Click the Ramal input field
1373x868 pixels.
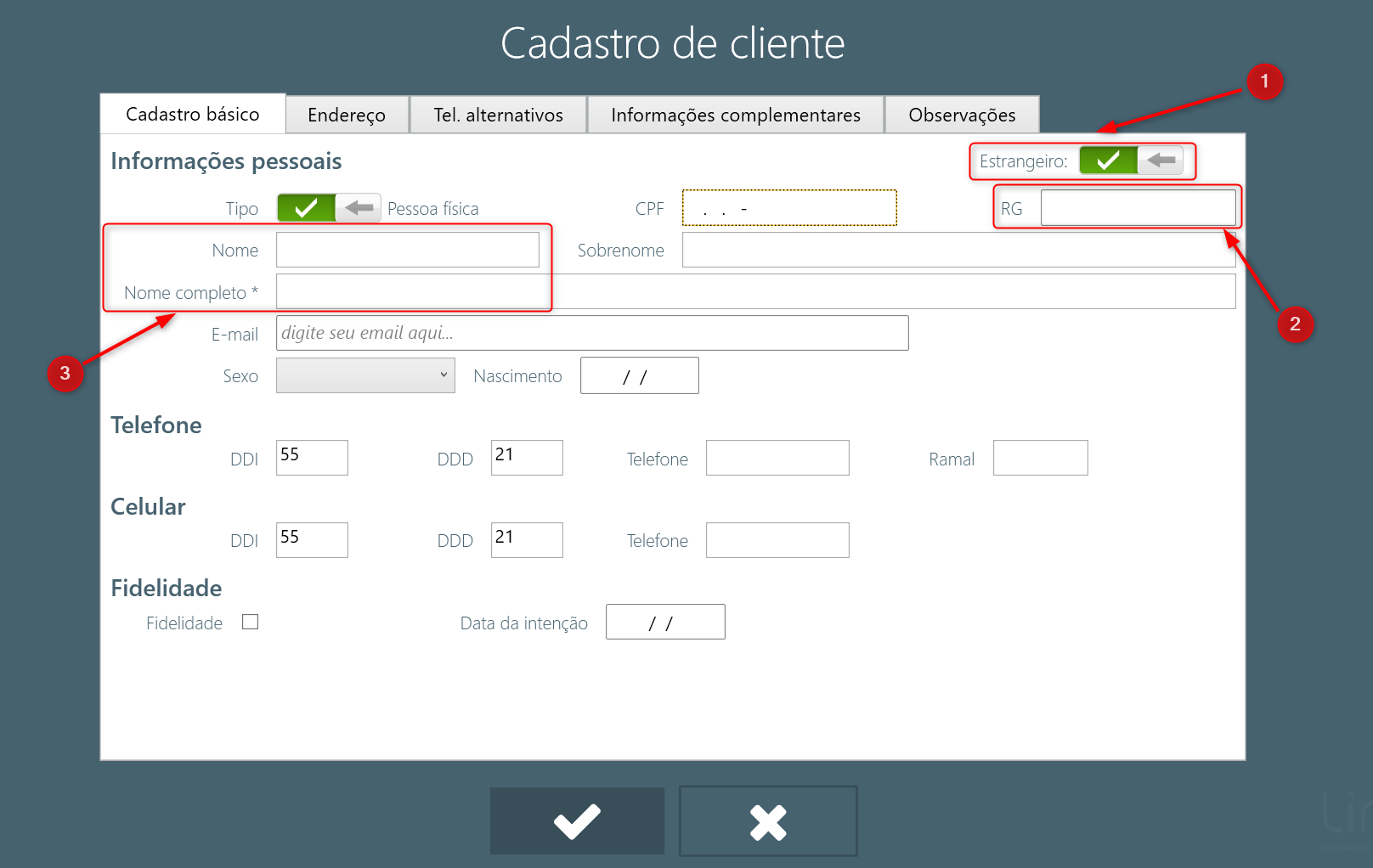click(1041, 458)
